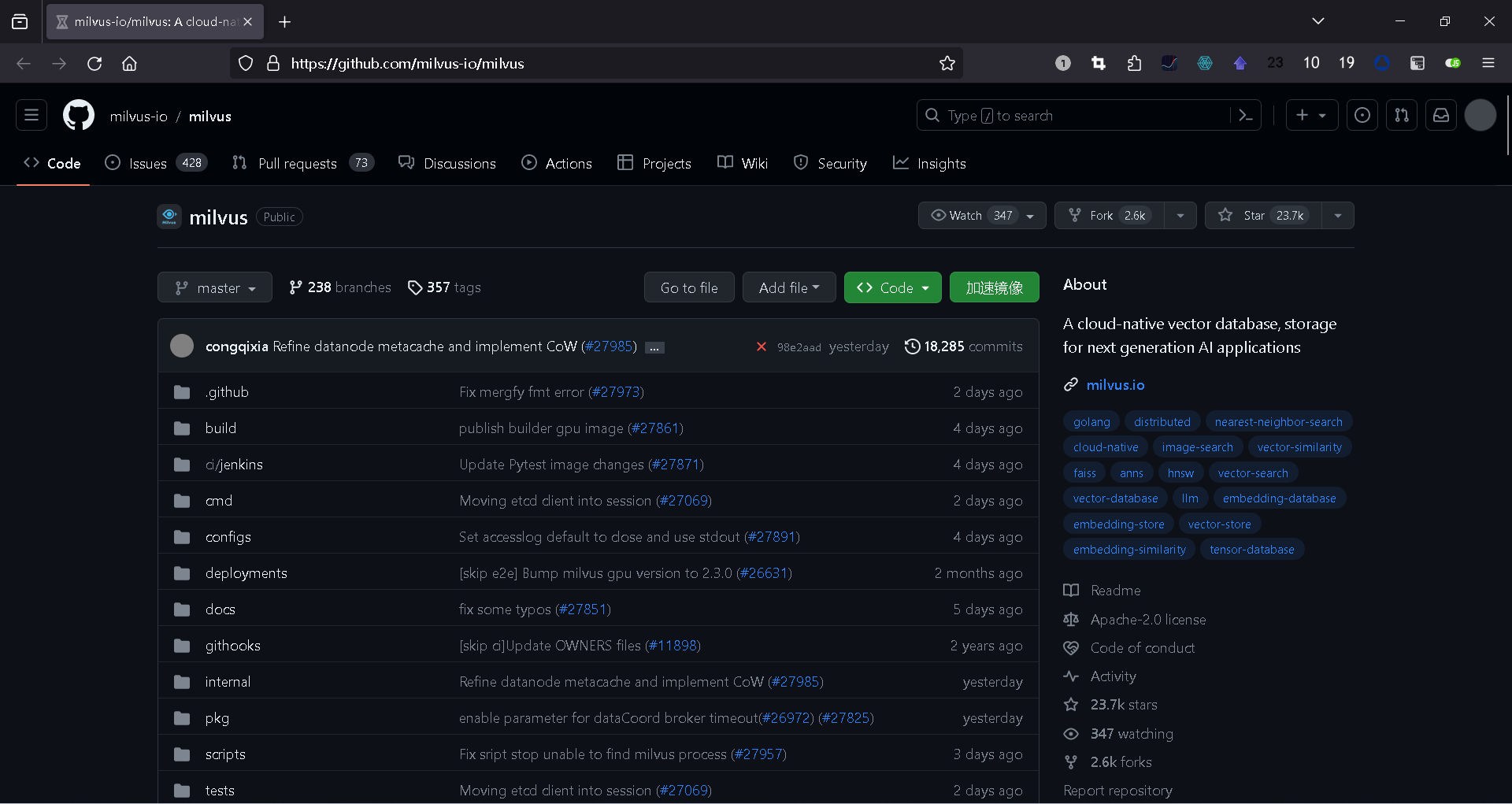Open 18,285 commits history
Viewport: 1512px width, 804px height.
(x=964, y=346)
